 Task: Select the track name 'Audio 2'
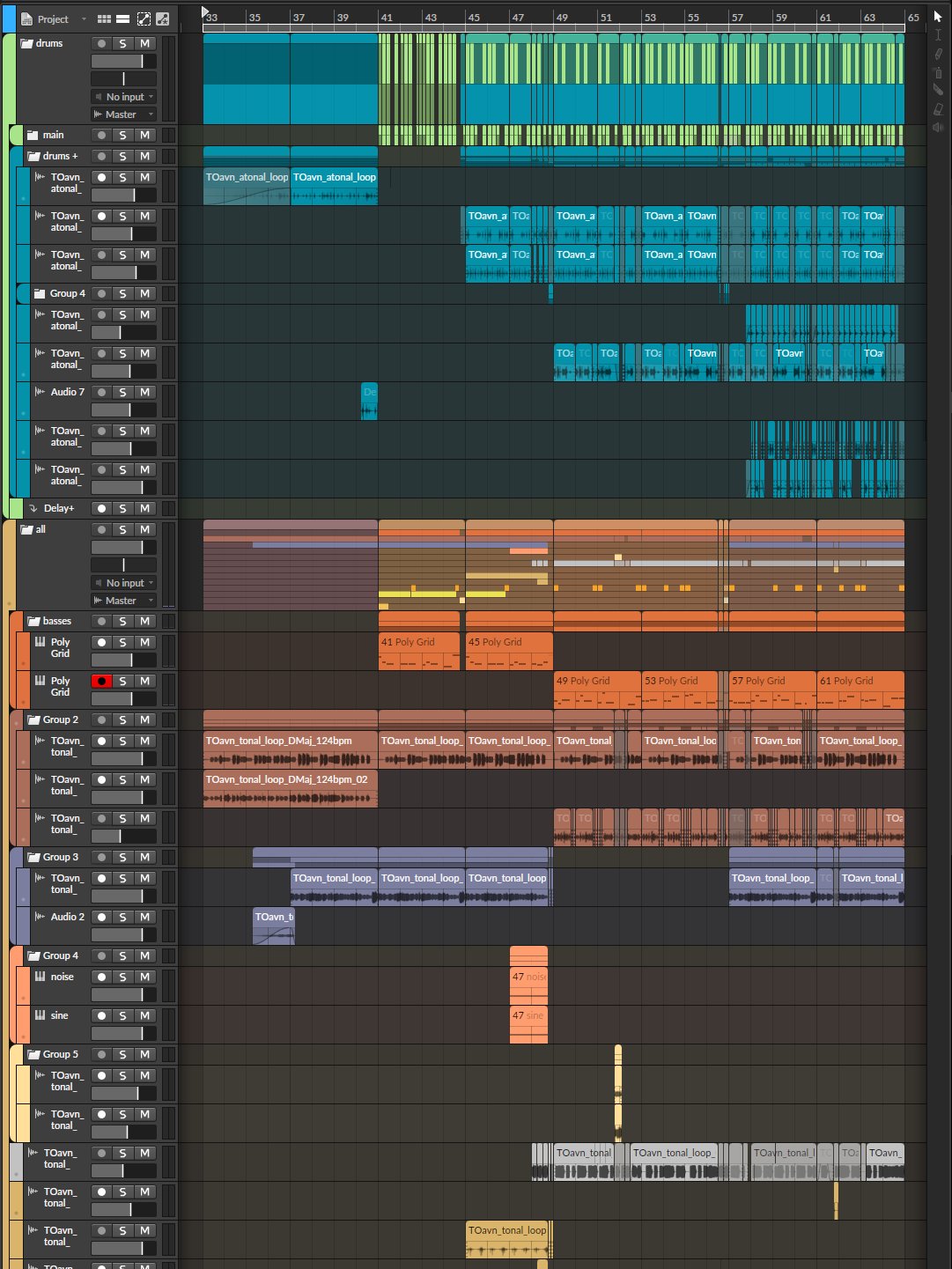click(x=68, y=917)
